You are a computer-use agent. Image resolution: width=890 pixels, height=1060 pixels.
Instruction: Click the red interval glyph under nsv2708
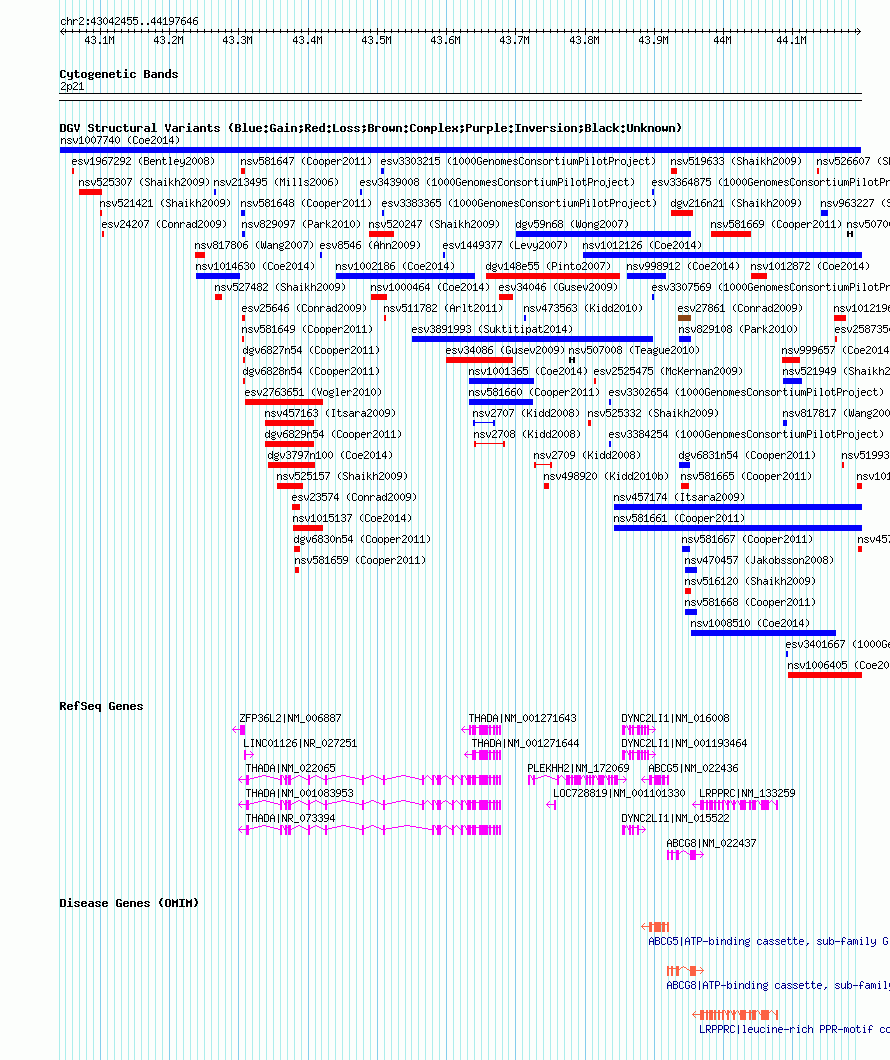coord(490,443)
